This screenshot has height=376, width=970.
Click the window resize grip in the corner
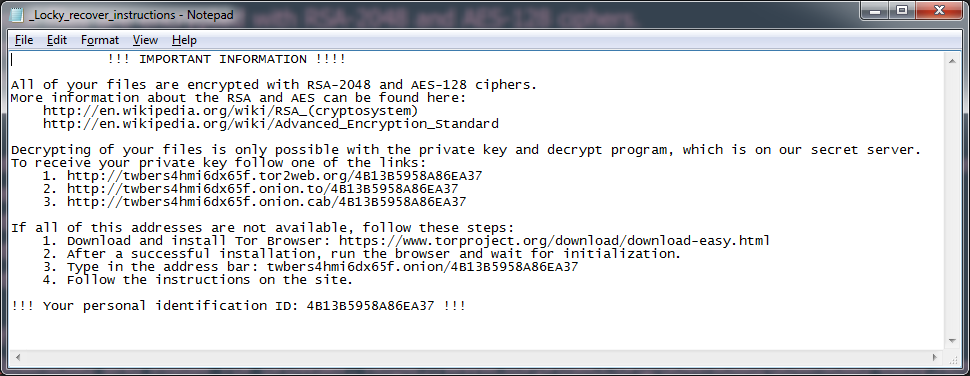tap(951, 357)
